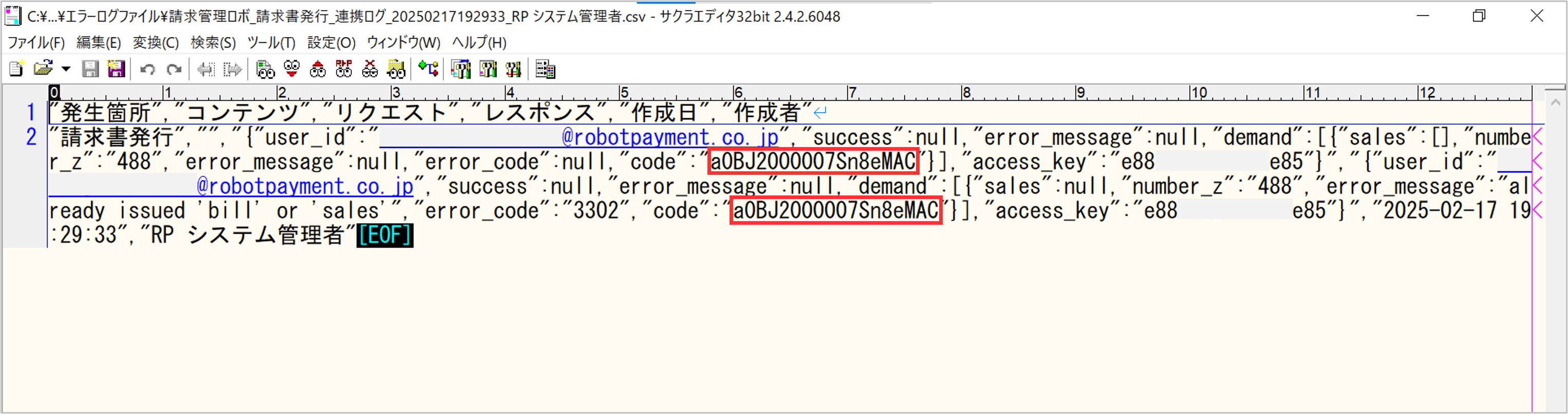Click first @robotpayment.co.jp email link
Viewport: 1568px width, 414px height.
pos(669,137)
